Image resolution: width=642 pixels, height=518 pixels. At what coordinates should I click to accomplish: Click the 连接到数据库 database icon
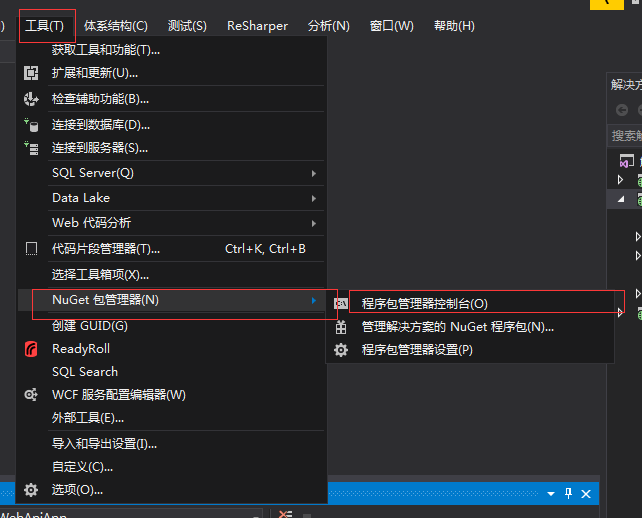[x=31, y=125]
